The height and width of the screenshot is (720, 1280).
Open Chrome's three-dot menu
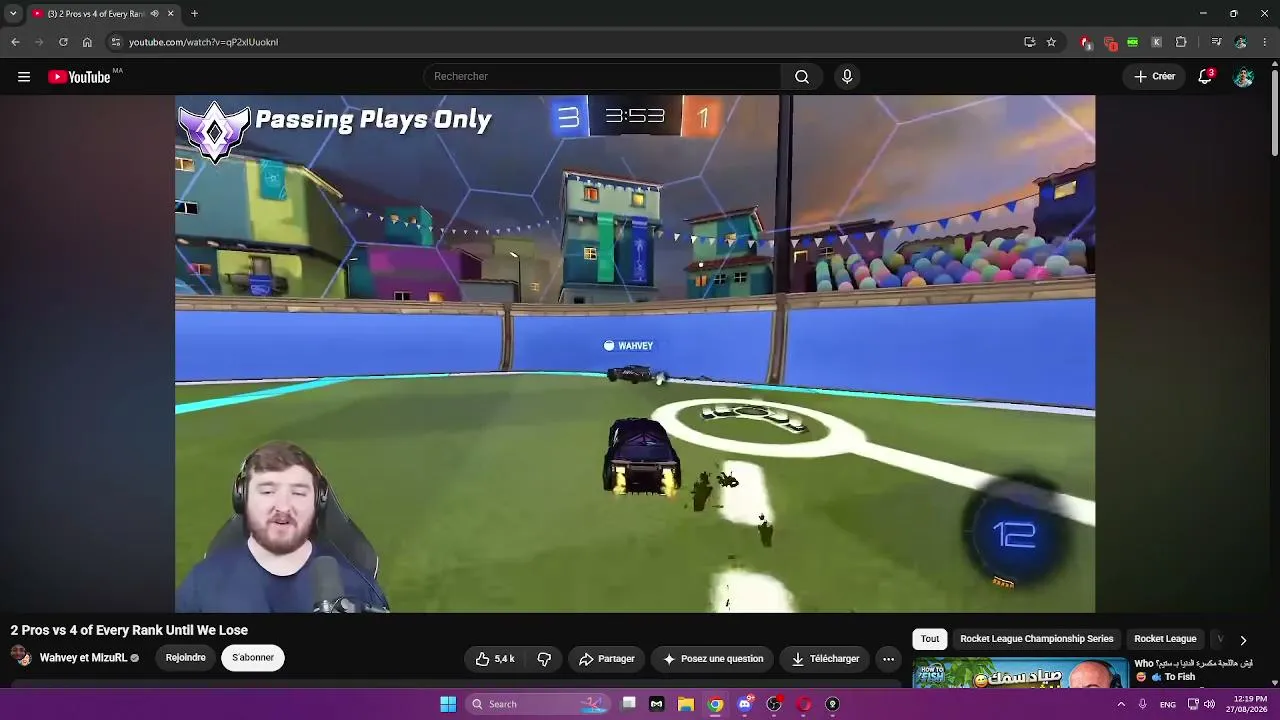(1266, 42)
